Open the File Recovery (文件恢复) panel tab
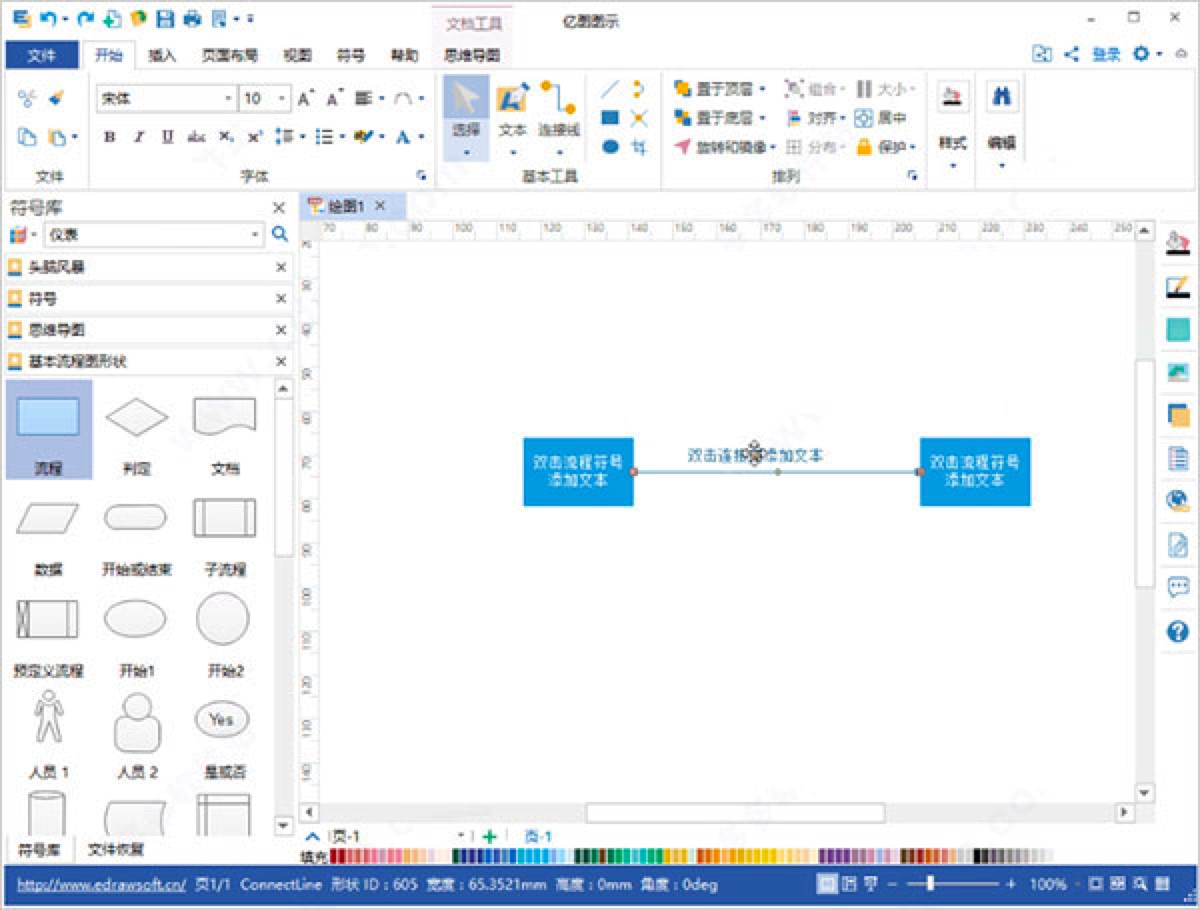Image resolution: width=1200 pixels, height=910 pixels. (x=115, y=850)
